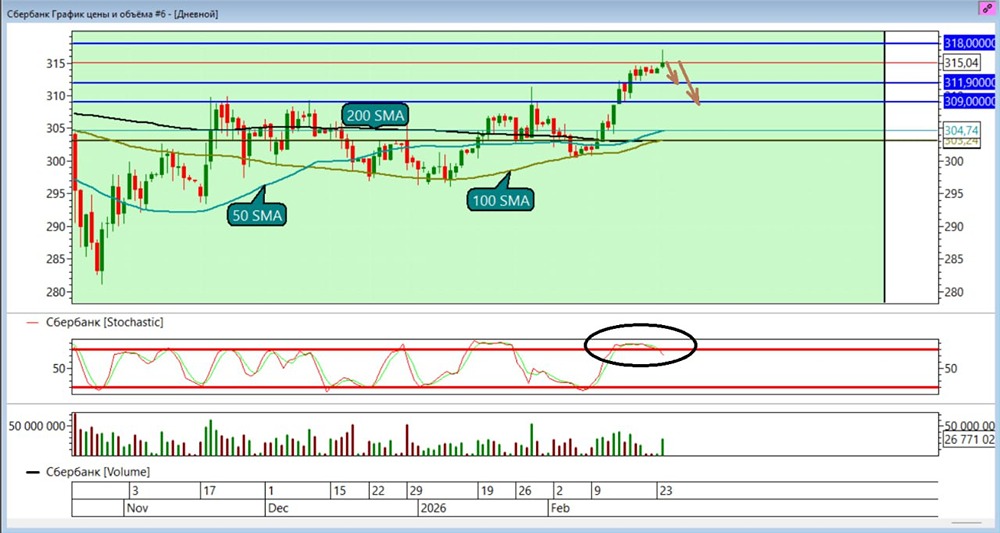Click date marker 29 on time axis
The image size is (1000, 533).
click(416, 491)
